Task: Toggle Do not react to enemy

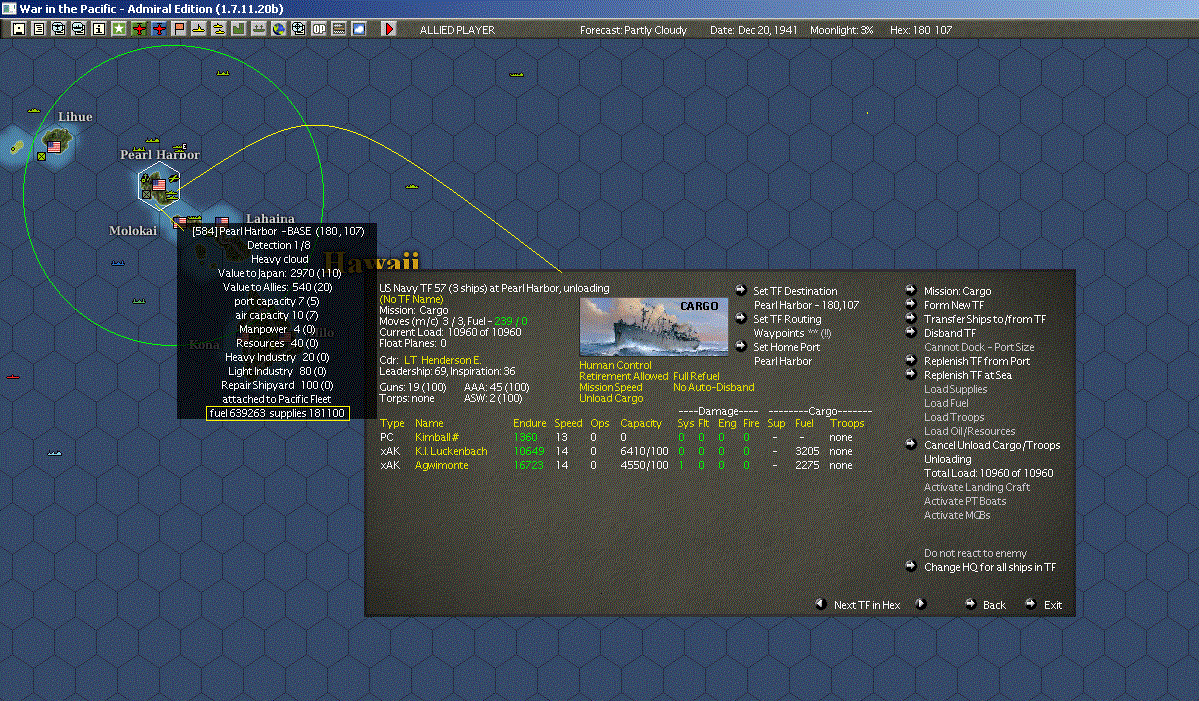Action: pyautogui.click(x=975, y=553)
